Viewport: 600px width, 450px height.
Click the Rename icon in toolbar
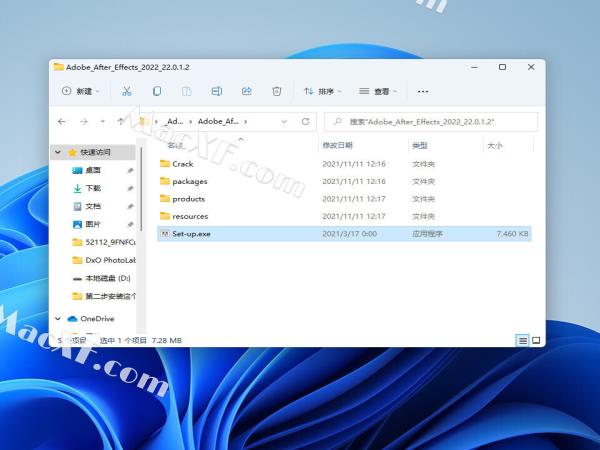216,91
